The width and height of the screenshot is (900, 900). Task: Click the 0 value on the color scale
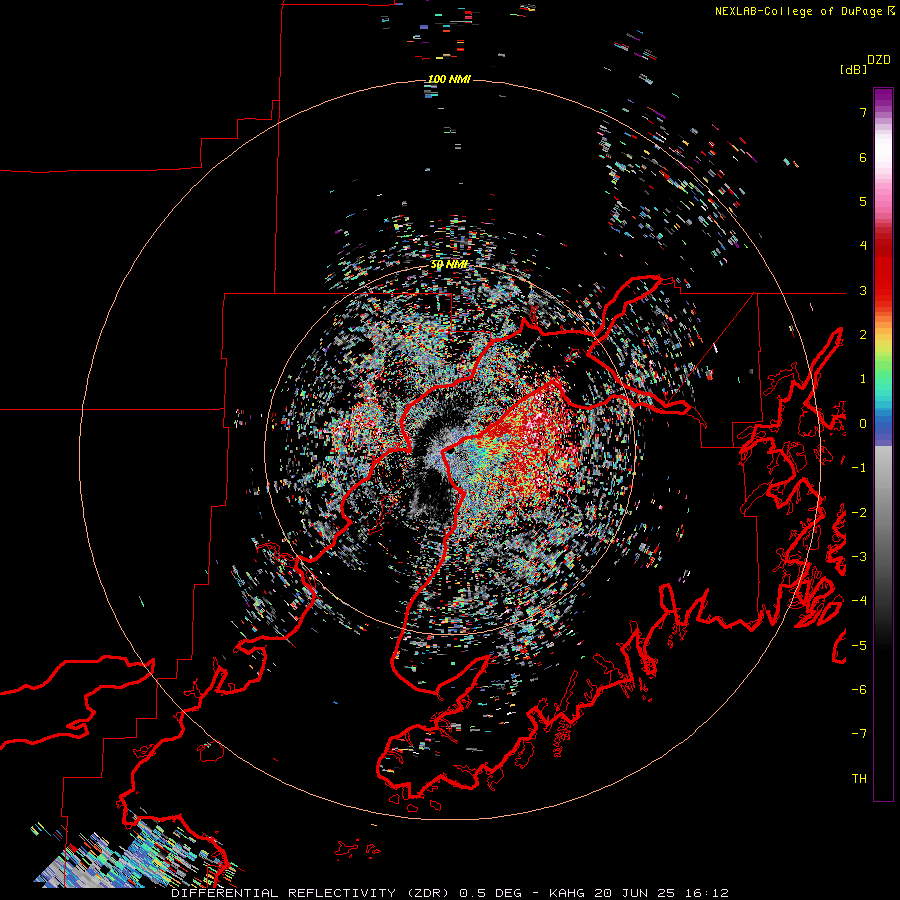863,424
